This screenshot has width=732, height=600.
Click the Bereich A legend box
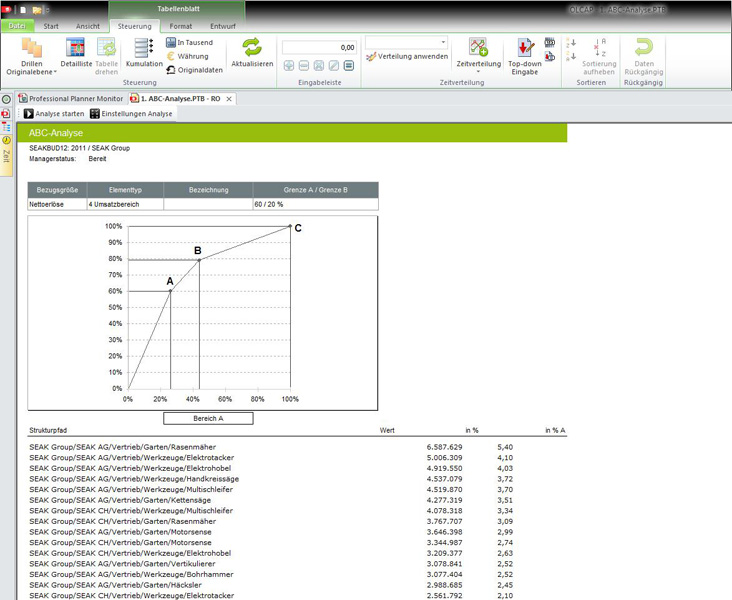click(x=208, y=418)
